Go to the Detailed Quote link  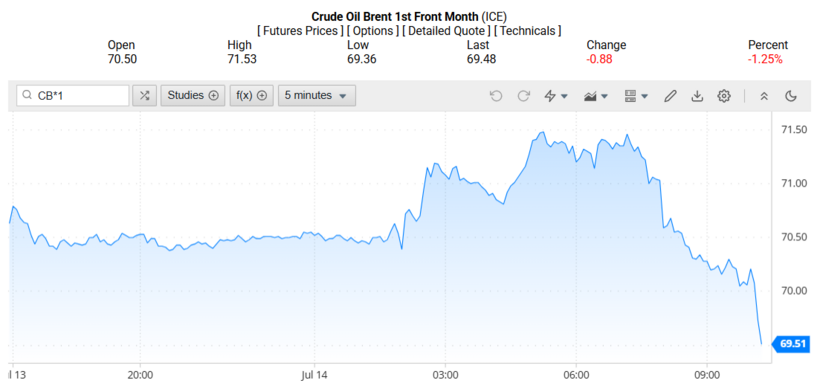446,31
